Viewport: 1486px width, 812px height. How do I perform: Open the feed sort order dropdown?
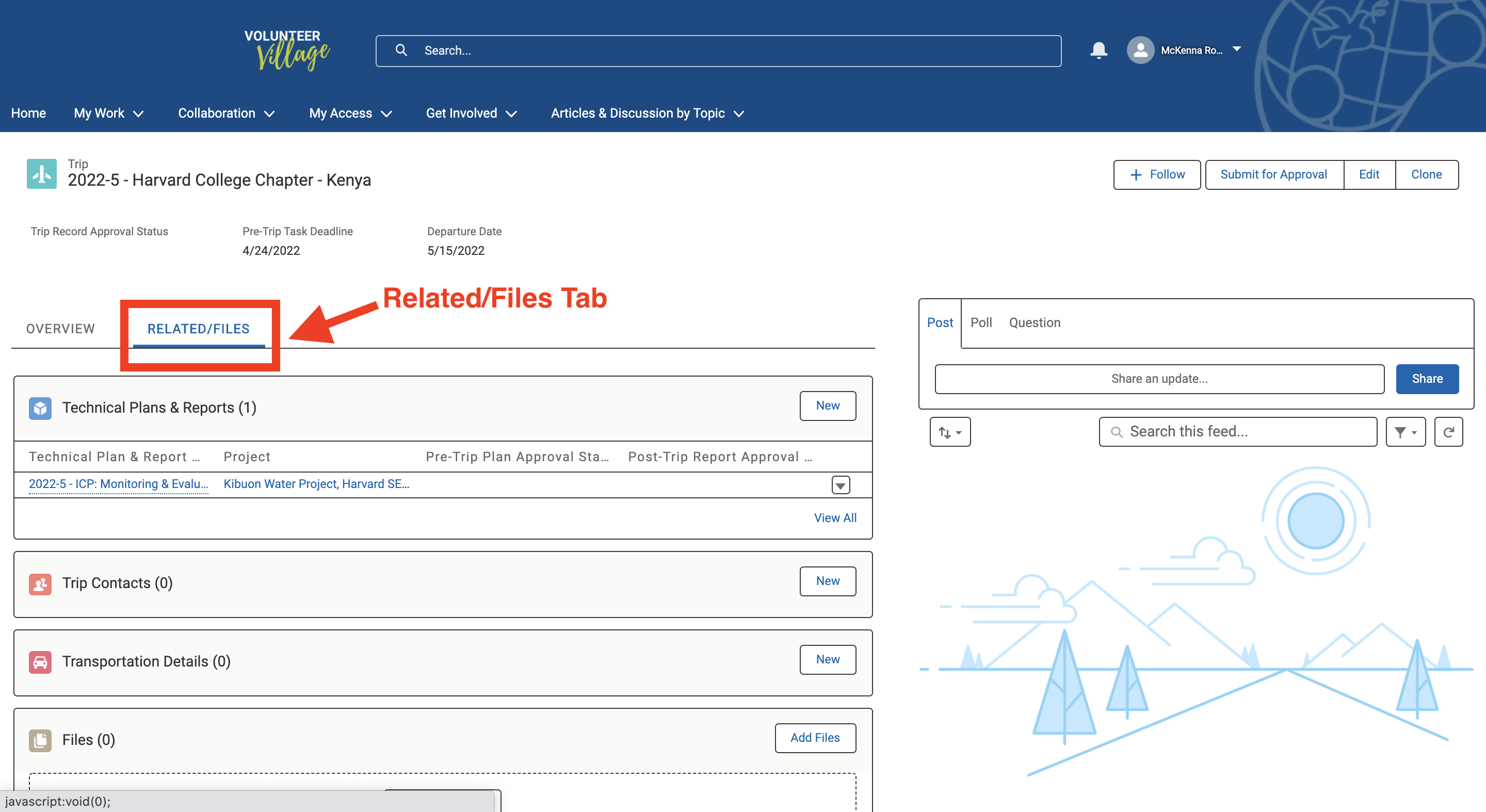click(949, 432)
